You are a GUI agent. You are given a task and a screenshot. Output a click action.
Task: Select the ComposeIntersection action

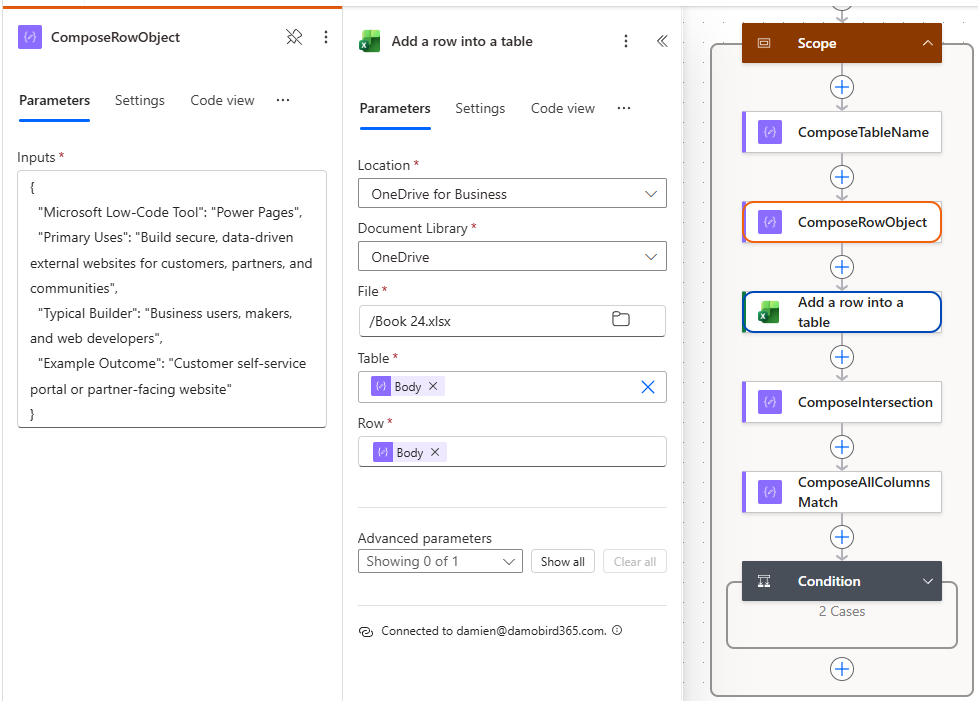[842, 402]
